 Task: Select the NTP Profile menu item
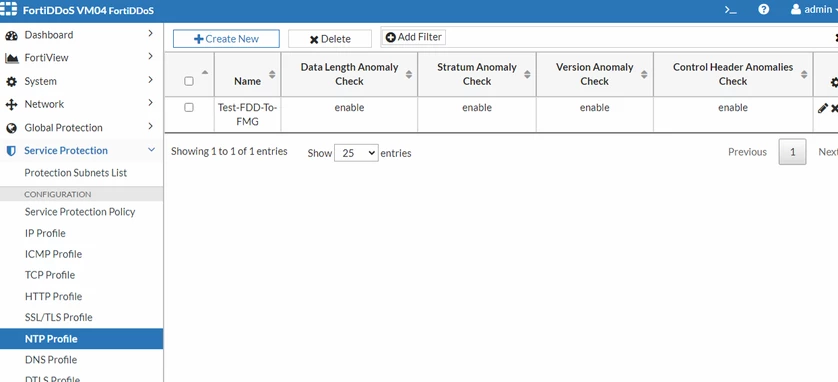pyautogui.click(x=81, y=339)
